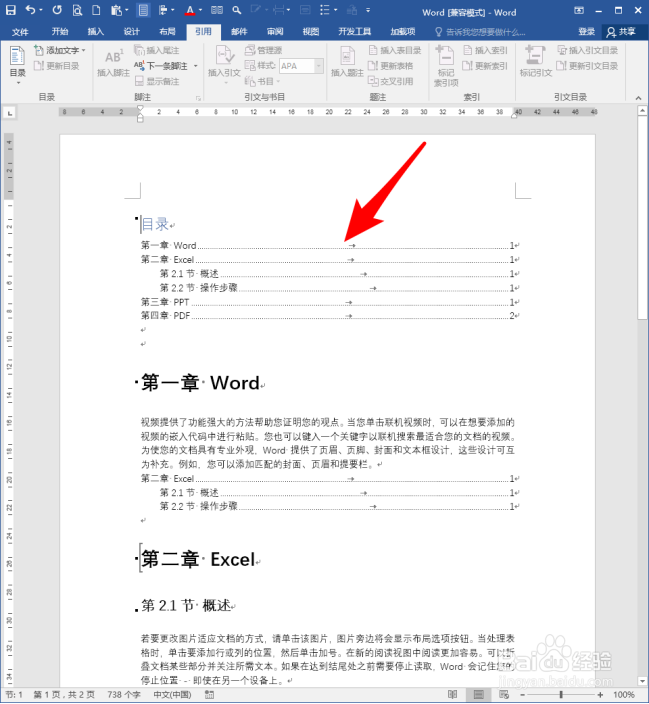Click 插入引文目录 button

(587, 50)
